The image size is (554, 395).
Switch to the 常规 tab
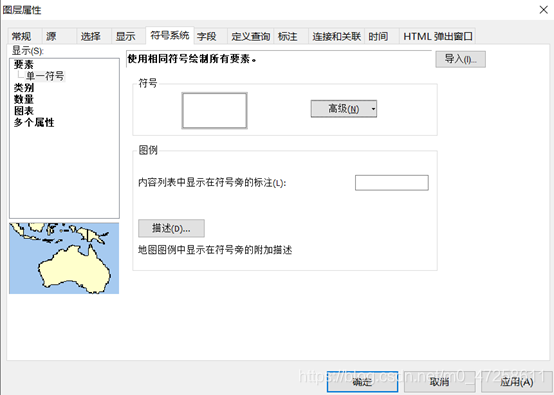[25, 36]
